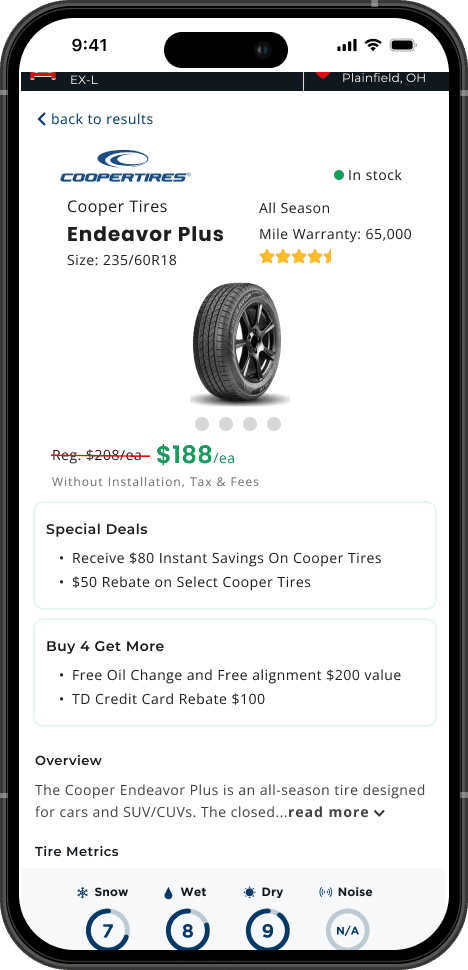
Task: Click the Cooper Tires brand logo
Action: 126,166
